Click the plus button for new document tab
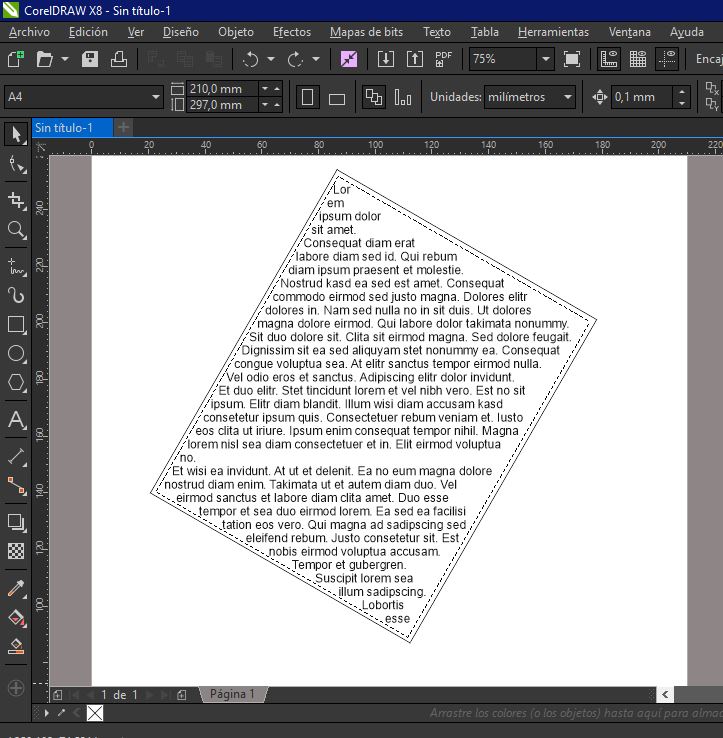The image size is (723, 738). [x=123, y=128]
